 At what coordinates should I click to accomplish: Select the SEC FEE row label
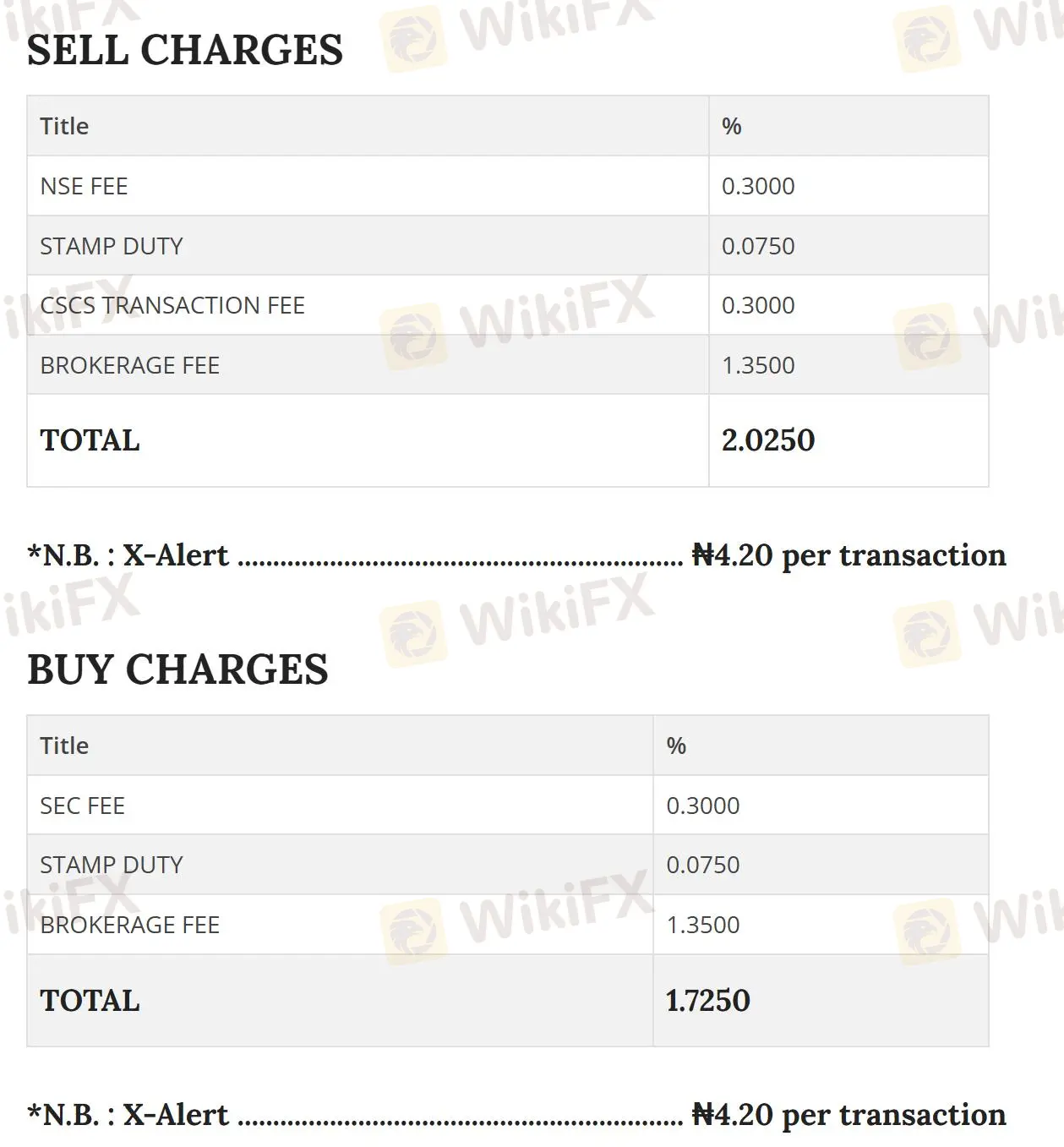(x=83, y=806)
